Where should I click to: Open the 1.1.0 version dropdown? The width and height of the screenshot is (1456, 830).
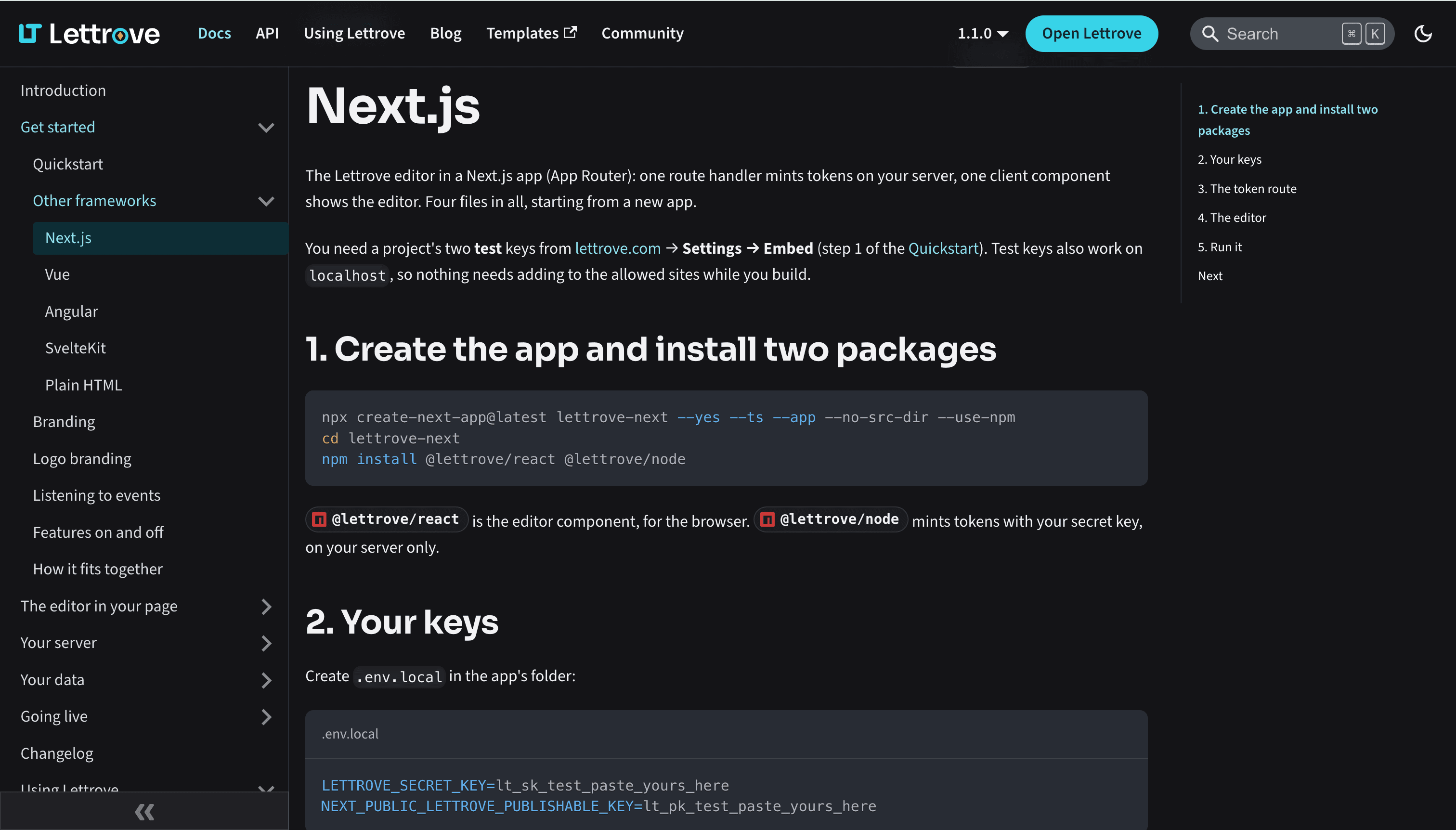pos(982,34)
